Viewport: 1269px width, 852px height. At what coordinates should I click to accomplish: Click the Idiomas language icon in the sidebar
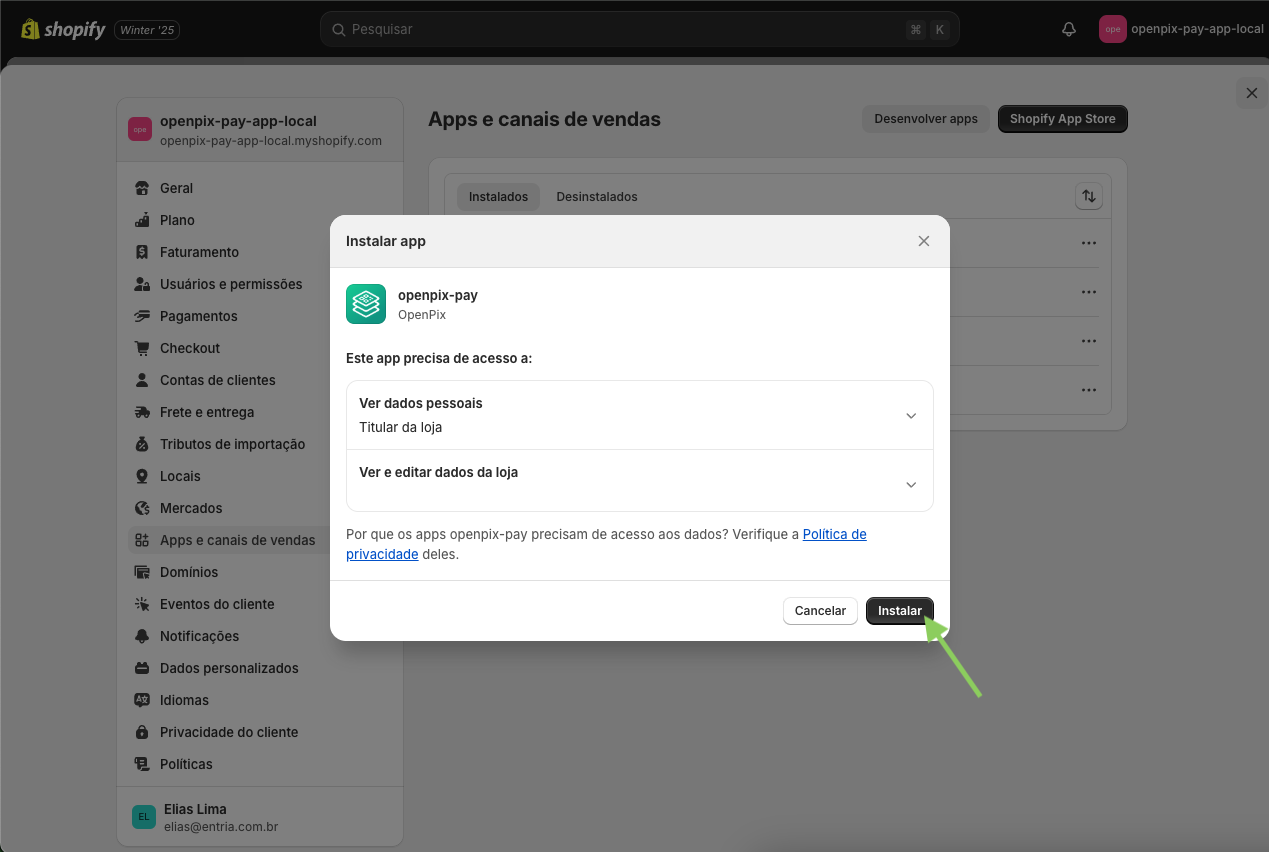[x=142, y=700]
